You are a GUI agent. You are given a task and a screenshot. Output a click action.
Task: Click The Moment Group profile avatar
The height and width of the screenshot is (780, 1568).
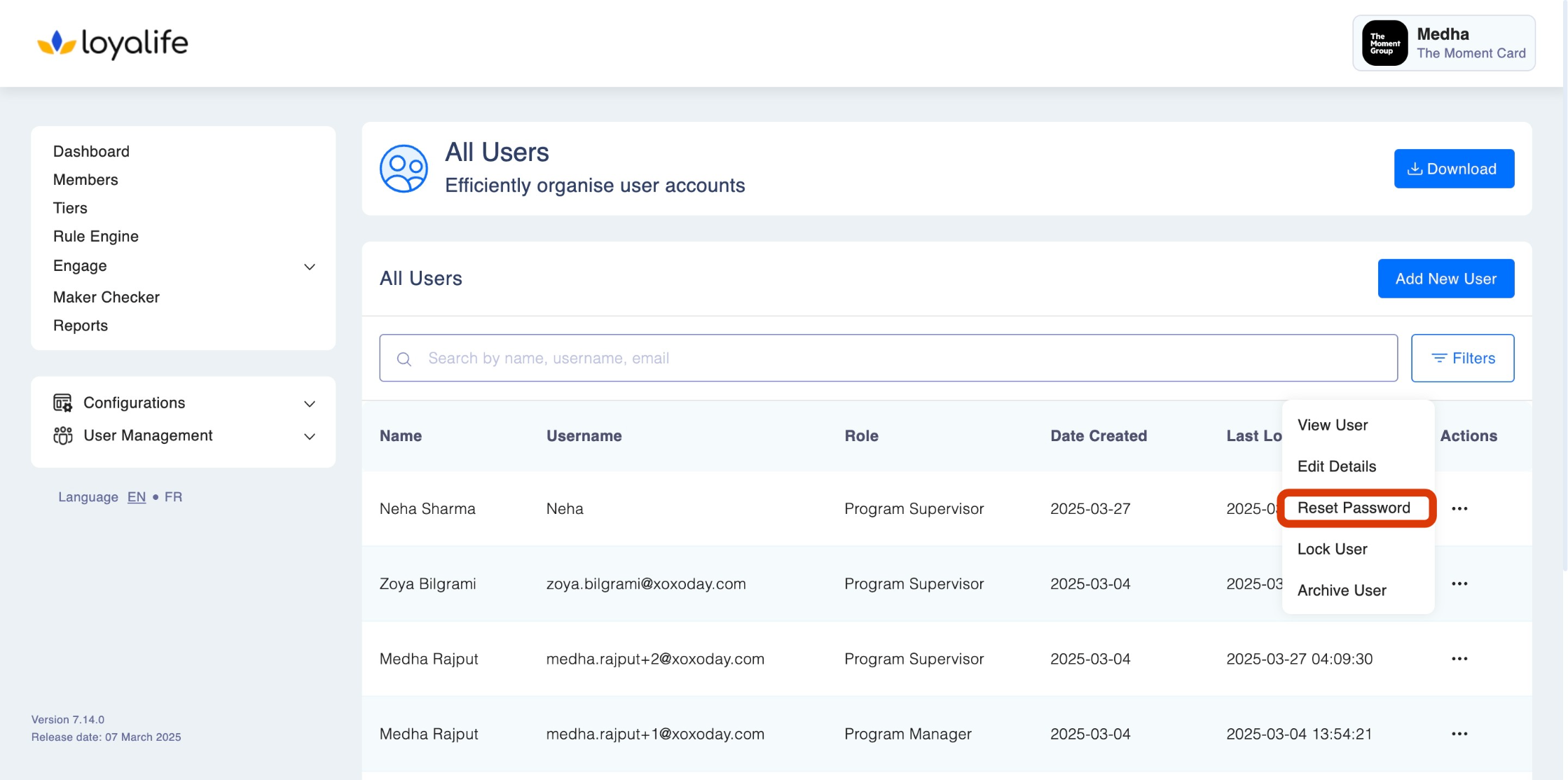(x=1384, y=43)
